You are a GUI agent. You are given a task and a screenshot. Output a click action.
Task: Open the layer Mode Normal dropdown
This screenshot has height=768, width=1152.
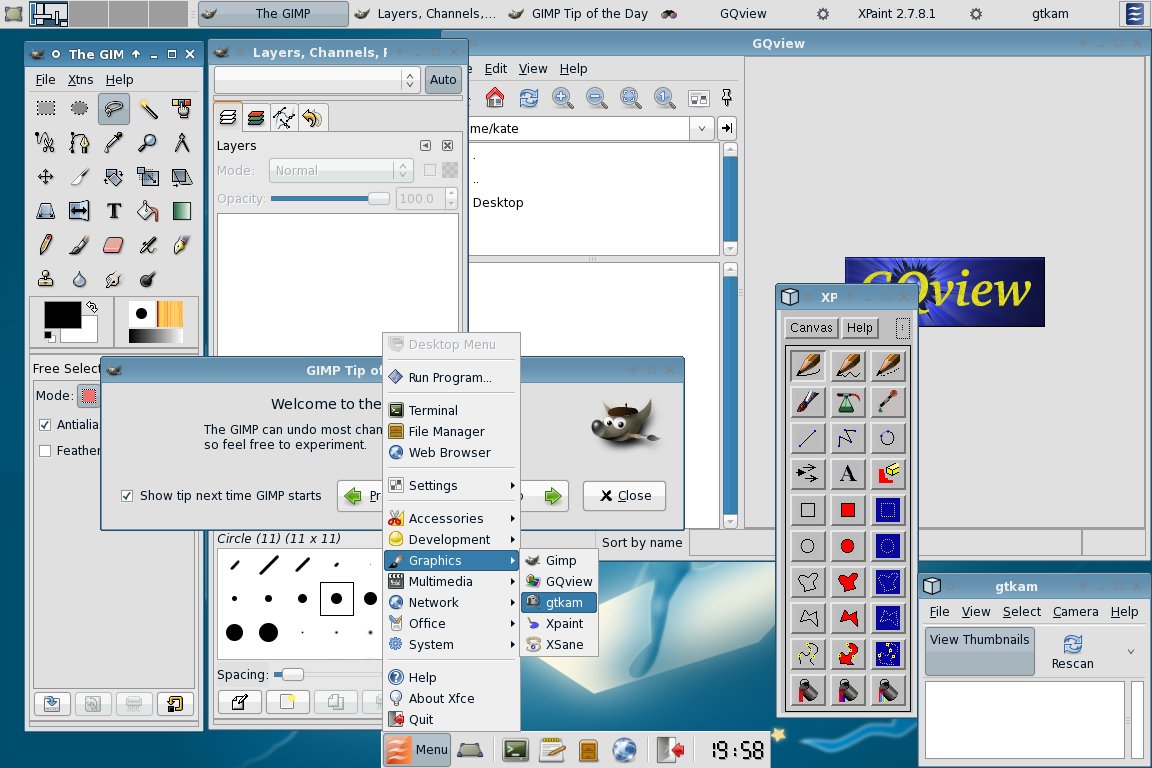[x=339, y=171]
